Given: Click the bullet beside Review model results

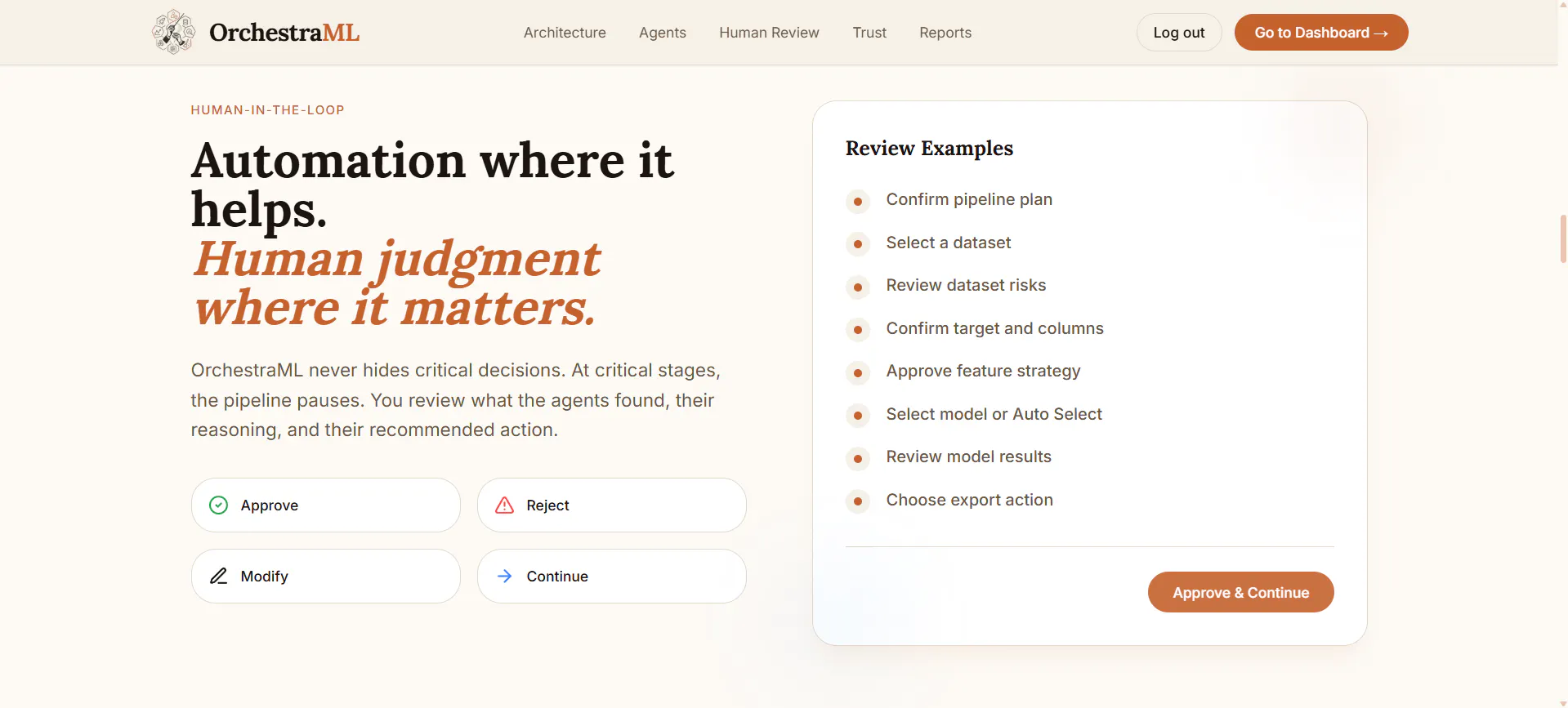Looking at the screenshot, I should coord(858,458).
